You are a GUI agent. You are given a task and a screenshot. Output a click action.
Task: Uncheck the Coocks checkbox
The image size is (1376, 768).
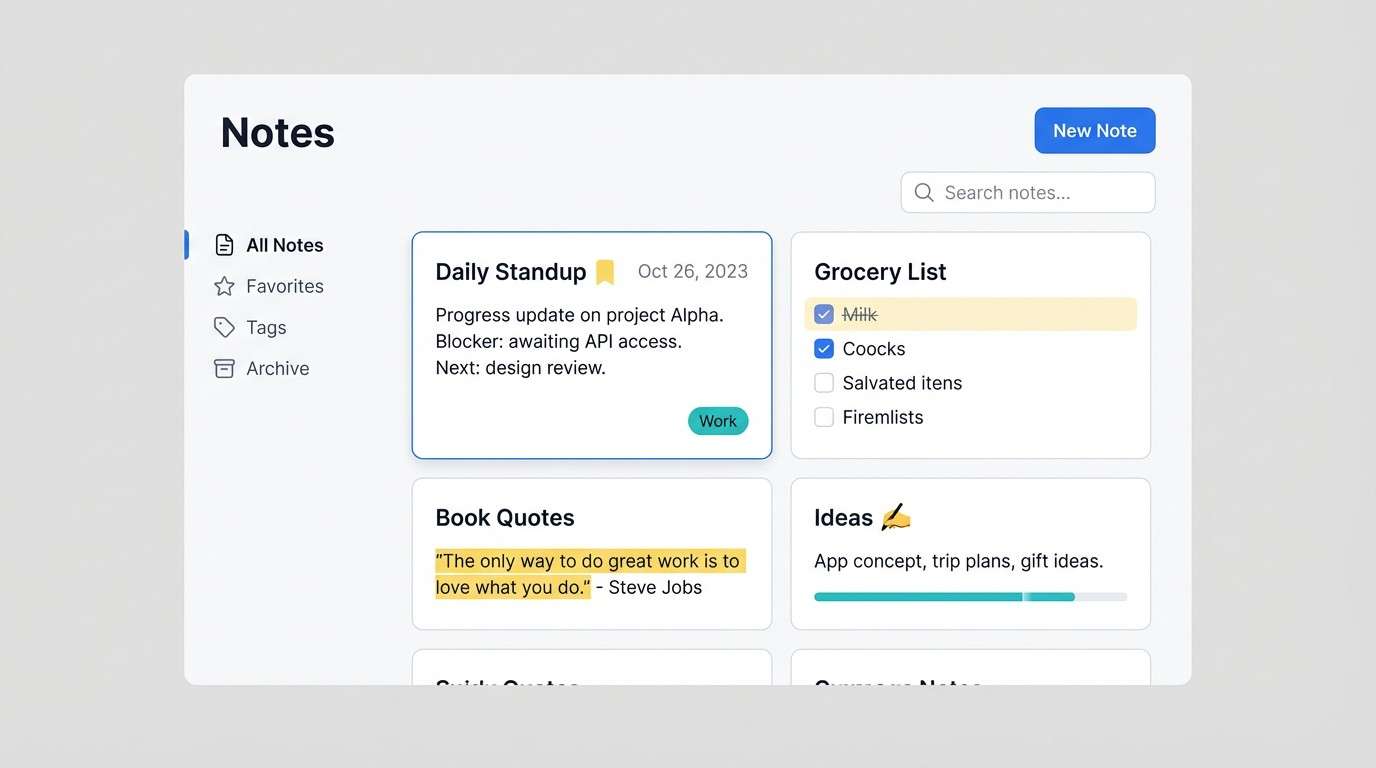coord(823,348)
